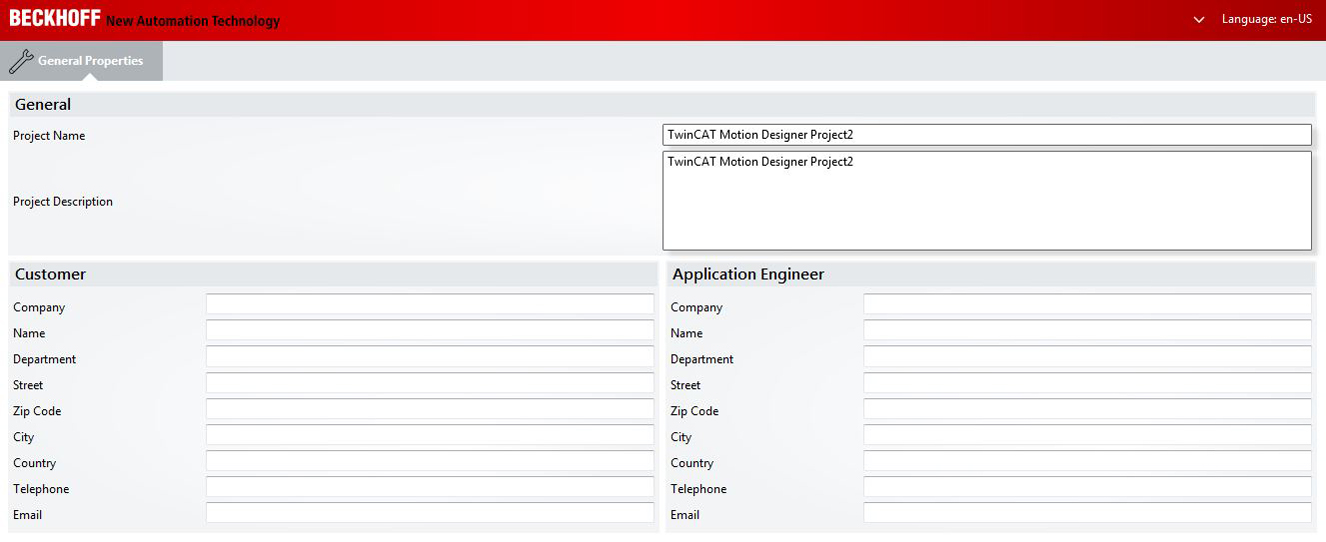This screenshot has height=542, width=1326.
Task: Click the Customer Telephone input field
Action: [430, 486]
